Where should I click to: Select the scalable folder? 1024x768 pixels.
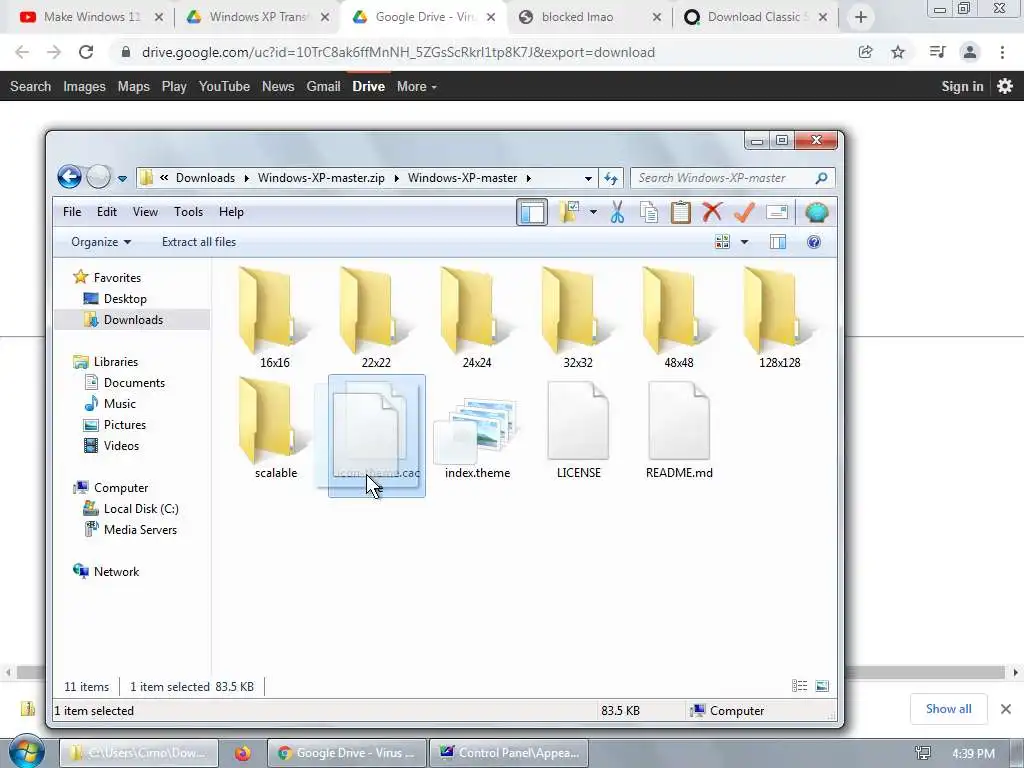point(276,429)
